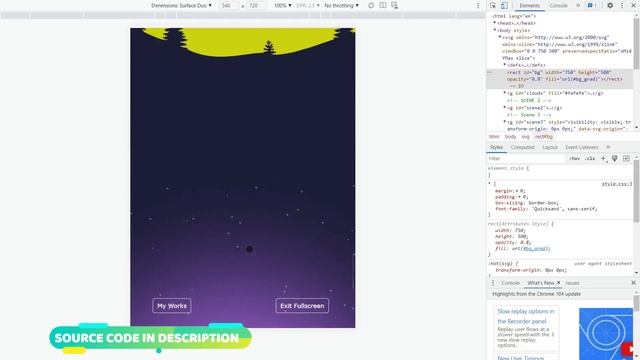The width and height of the screenshot is (640, 360).
Task: Toggle the :hov element state button
Action: (x=575, y=159)
